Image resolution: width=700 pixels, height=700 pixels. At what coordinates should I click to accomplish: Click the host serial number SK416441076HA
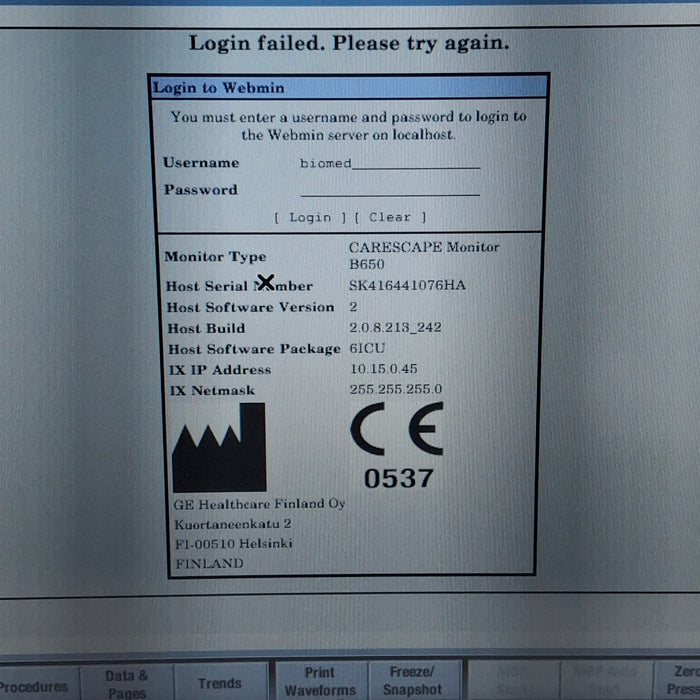click(407, 286)
